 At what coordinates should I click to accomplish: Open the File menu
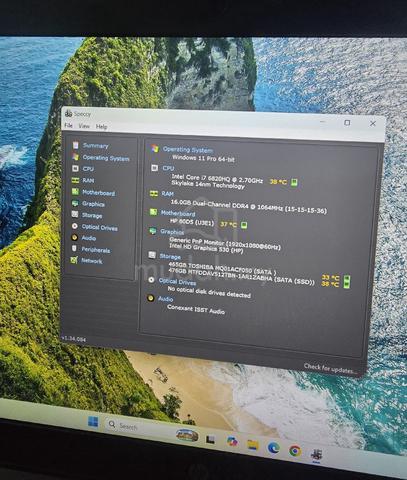[x=68, y=125]
